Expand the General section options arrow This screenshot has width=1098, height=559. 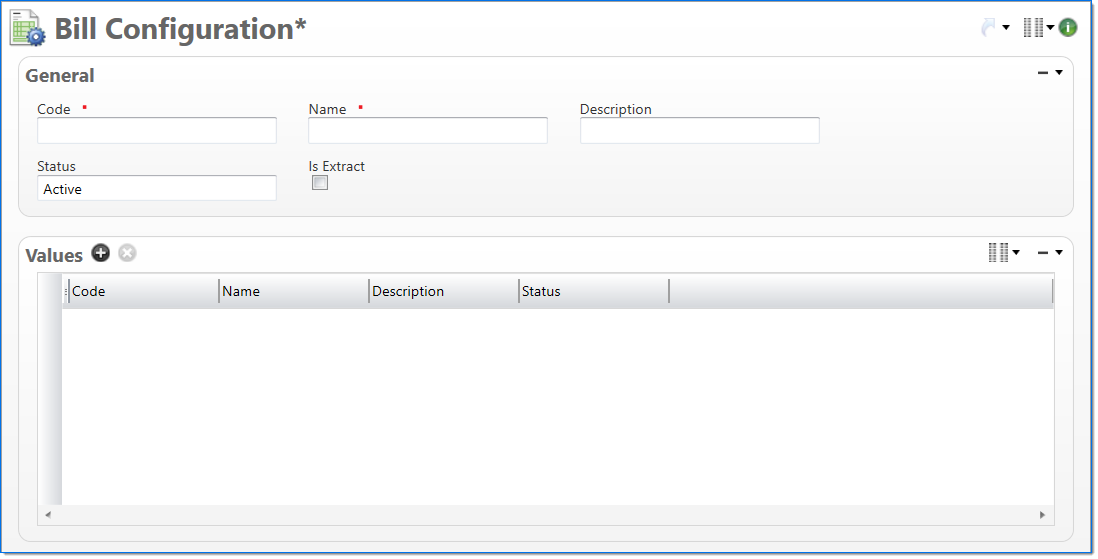(1059, 73)
